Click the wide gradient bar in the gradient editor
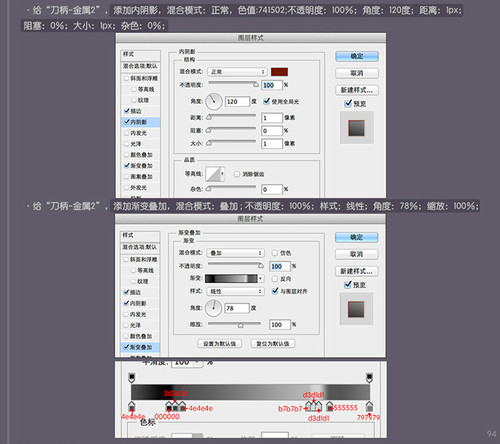 tap(250, 392)
